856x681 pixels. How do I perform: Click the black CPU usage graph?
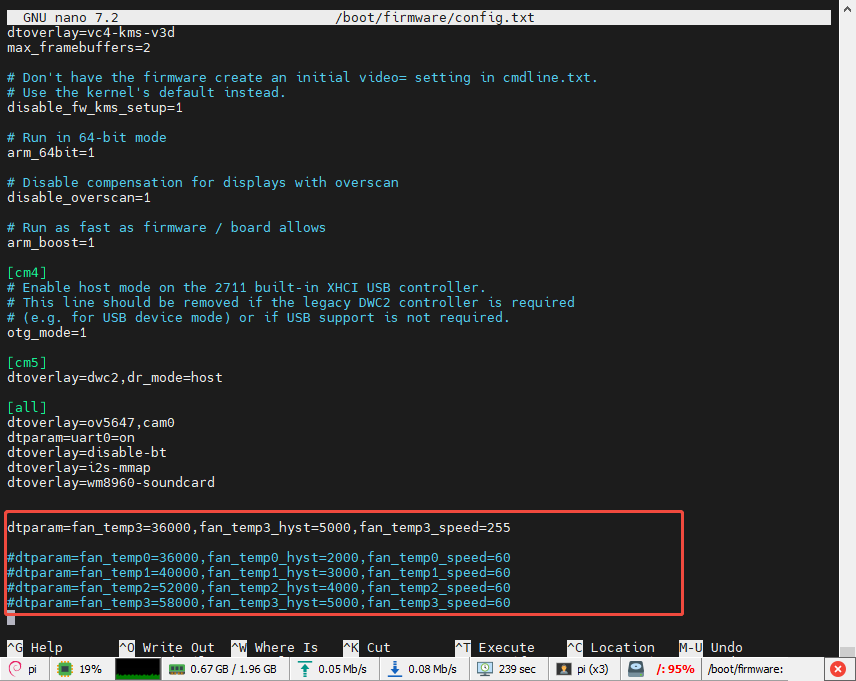coord(137,669)
